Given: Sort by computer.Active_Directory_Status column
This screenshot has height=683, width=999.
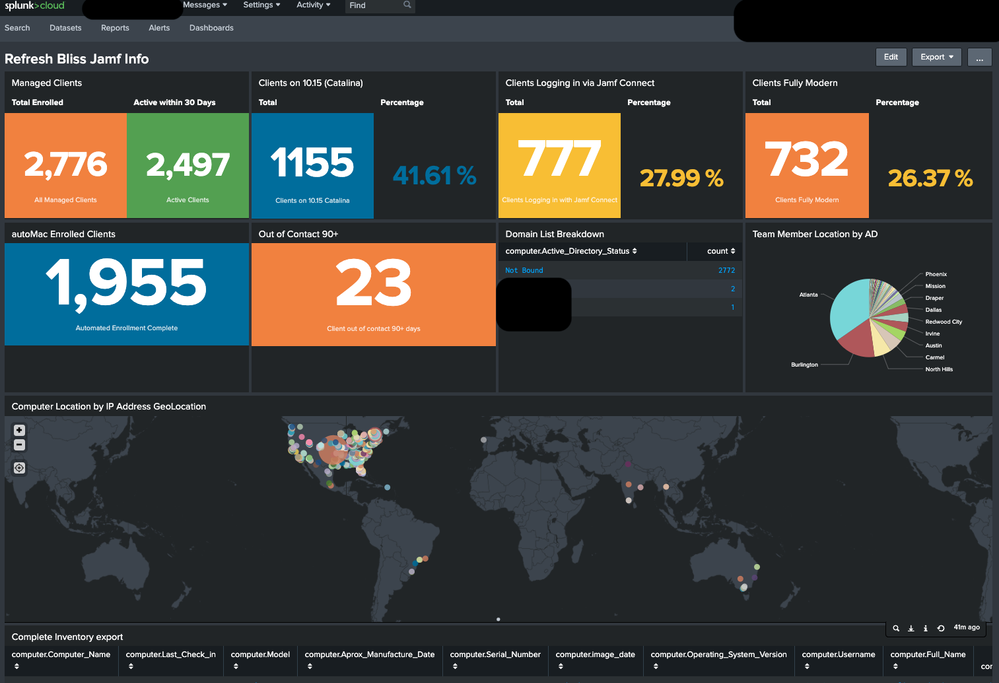Looking at the screenshot, I should [x=571, y=251].
